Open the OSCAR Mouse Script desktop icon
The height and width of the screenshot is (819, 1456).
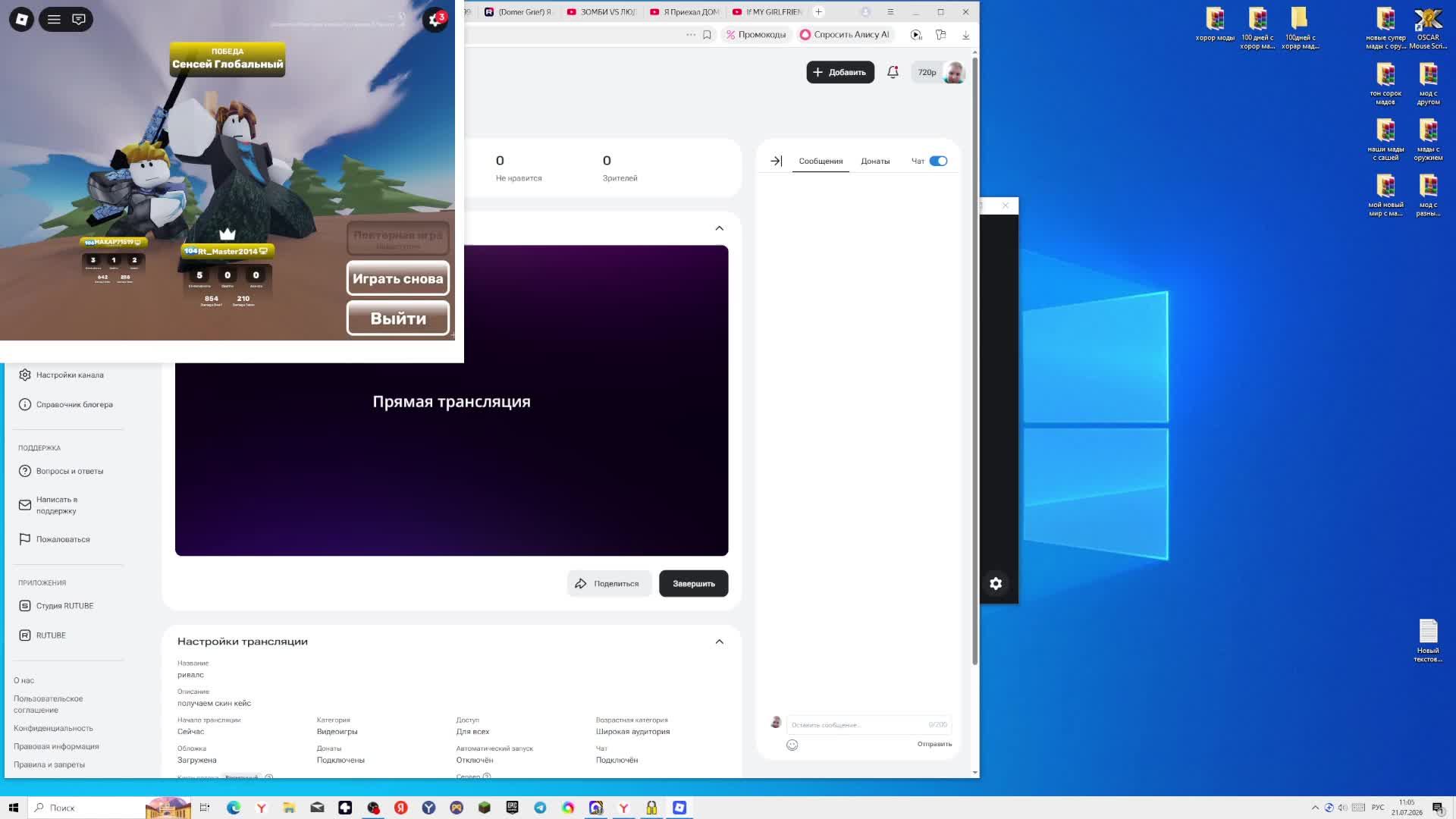tap(1428, 28)
